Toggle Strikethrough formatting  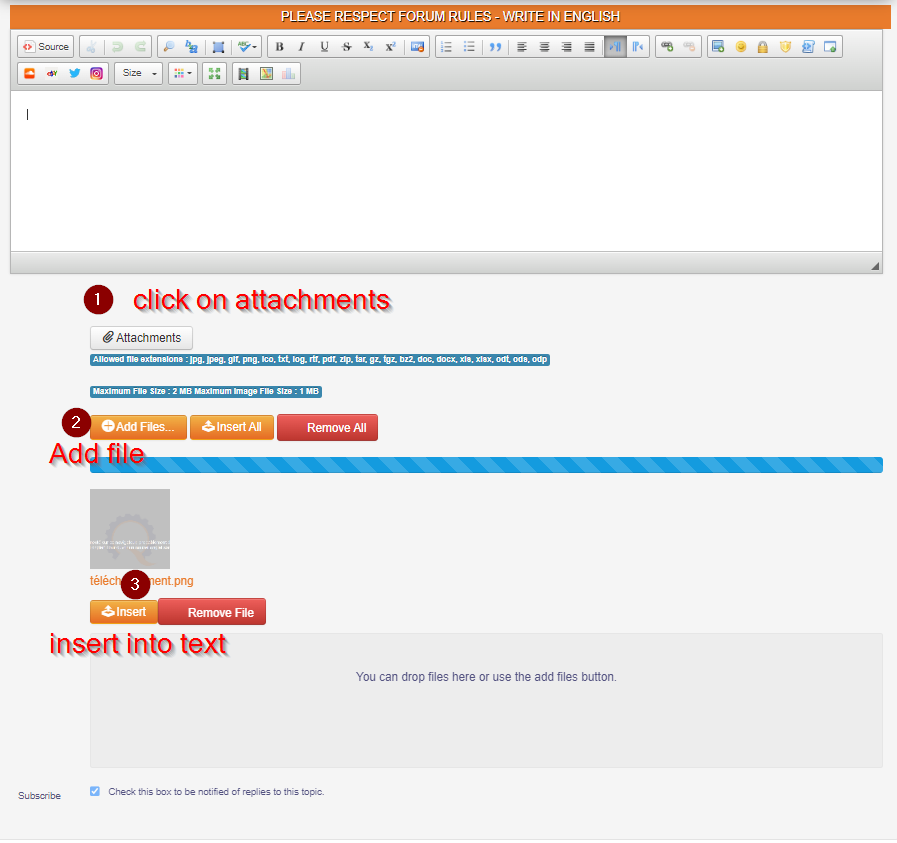point(346,47)
